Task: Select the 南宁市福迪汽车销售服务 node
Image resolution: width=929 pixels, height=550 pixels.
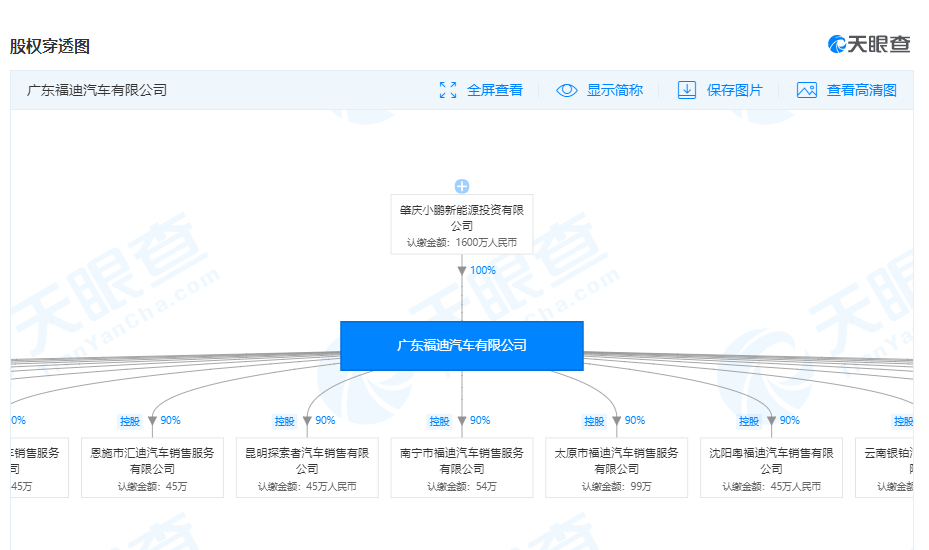Action: pos(462,468)
